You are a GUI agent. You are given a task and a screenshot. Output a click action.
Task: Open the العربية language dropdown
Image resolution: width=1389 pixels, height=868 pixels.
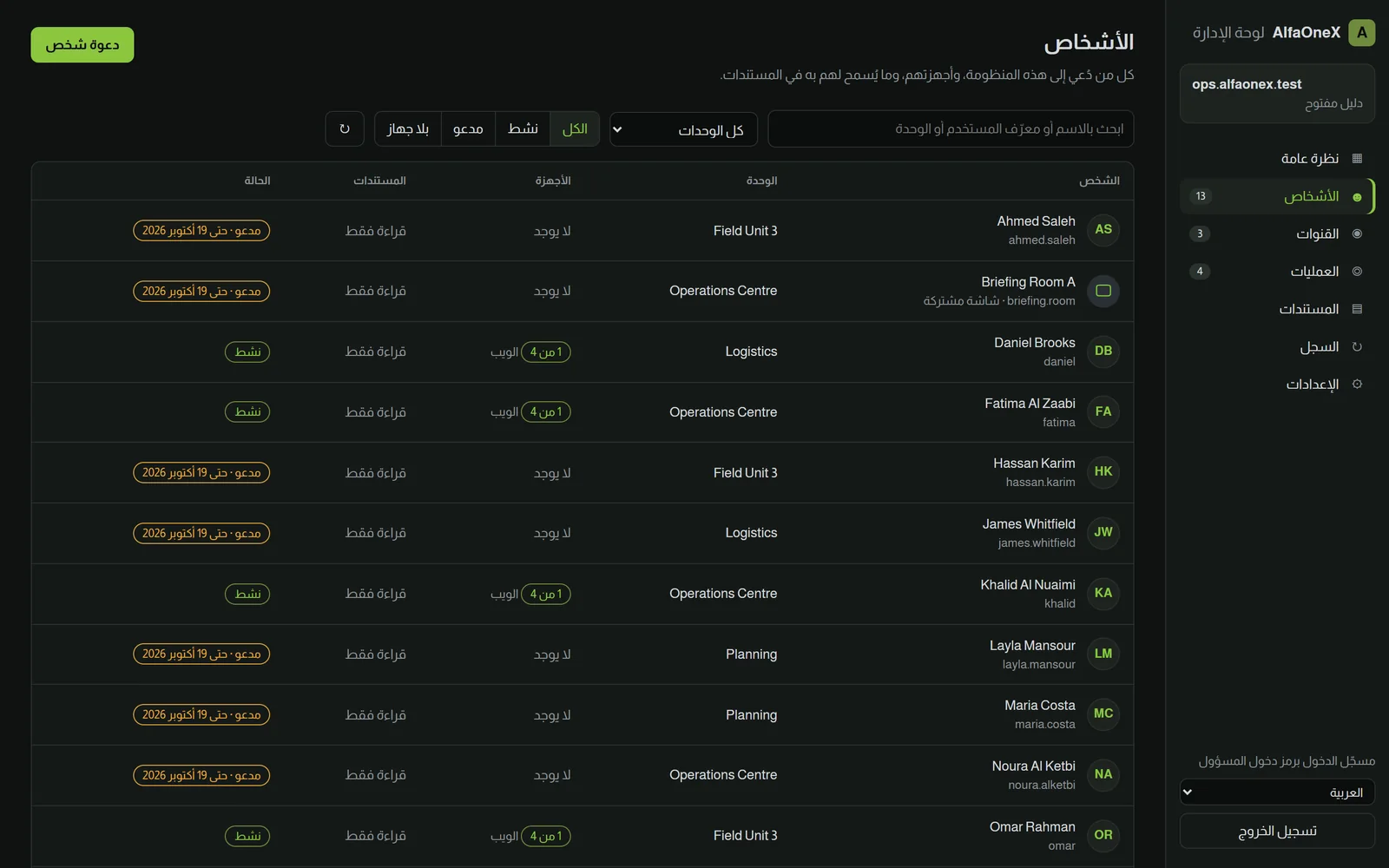click(1277, 792)
